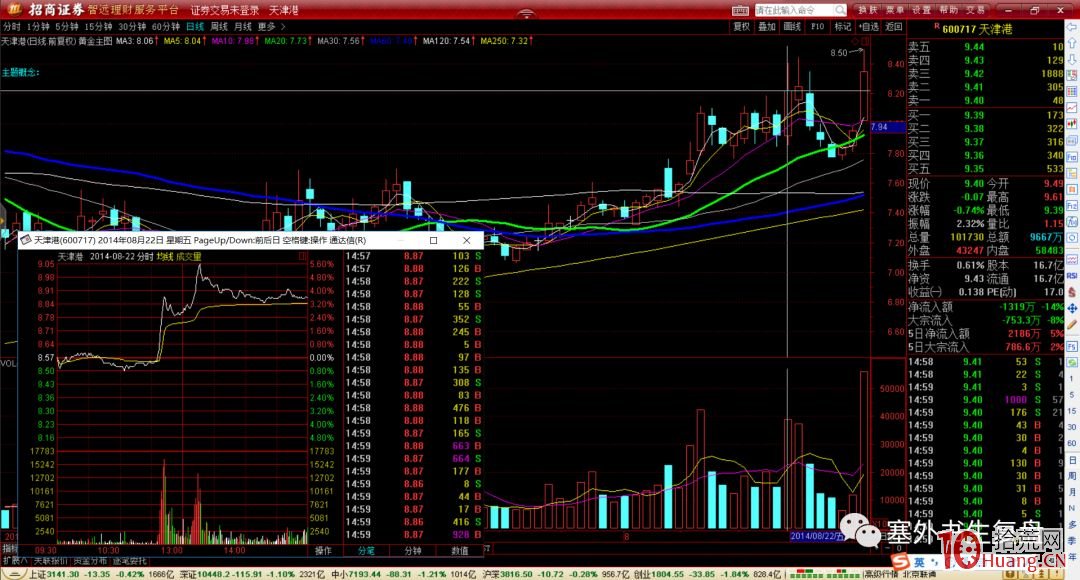Image resolution: width=1080 pixels, height=580 pixels.
Task: Add stock with +自选 button
Action: point(869,27)
